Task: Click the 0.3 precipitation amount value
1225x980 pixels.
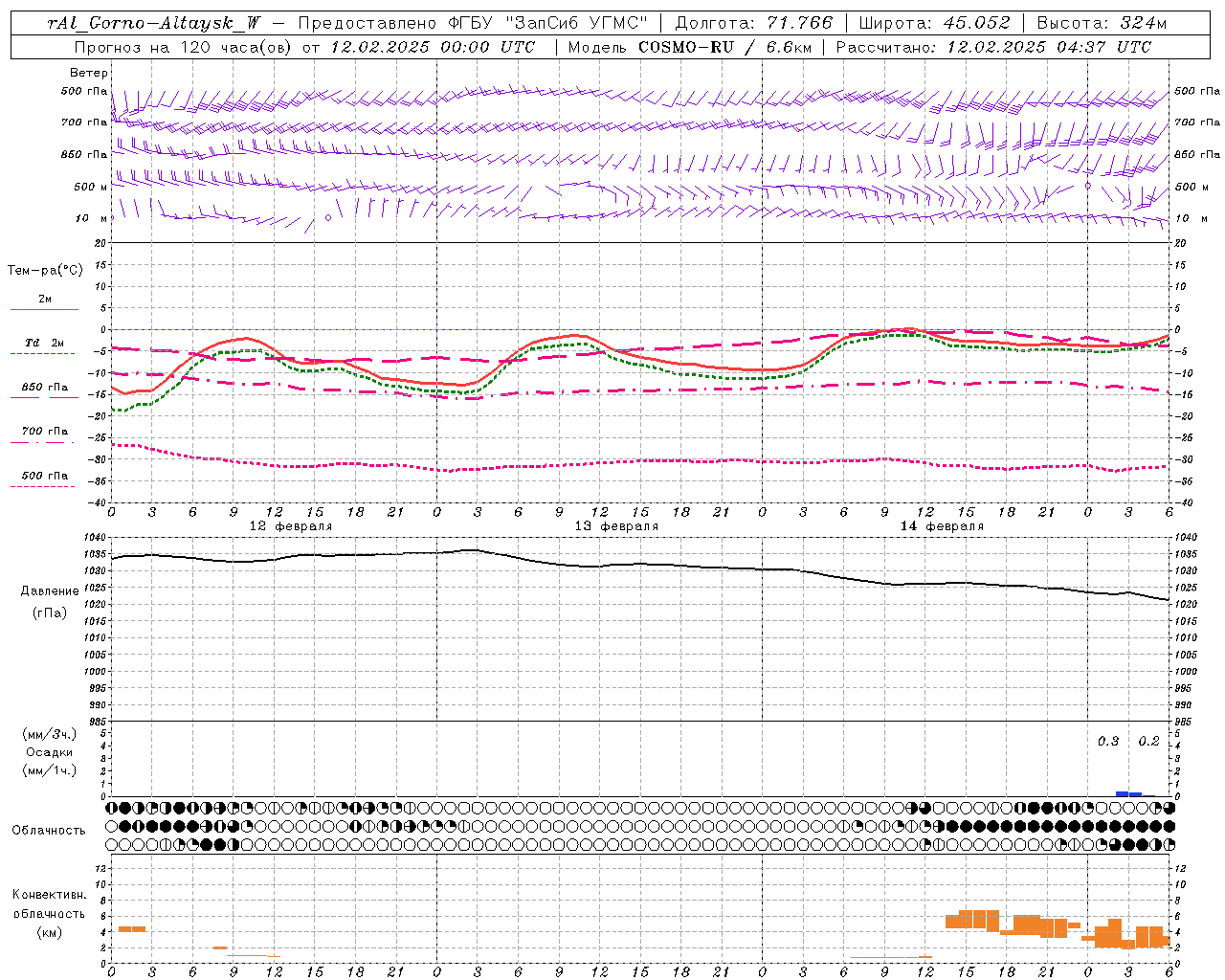Action: 1108,742
